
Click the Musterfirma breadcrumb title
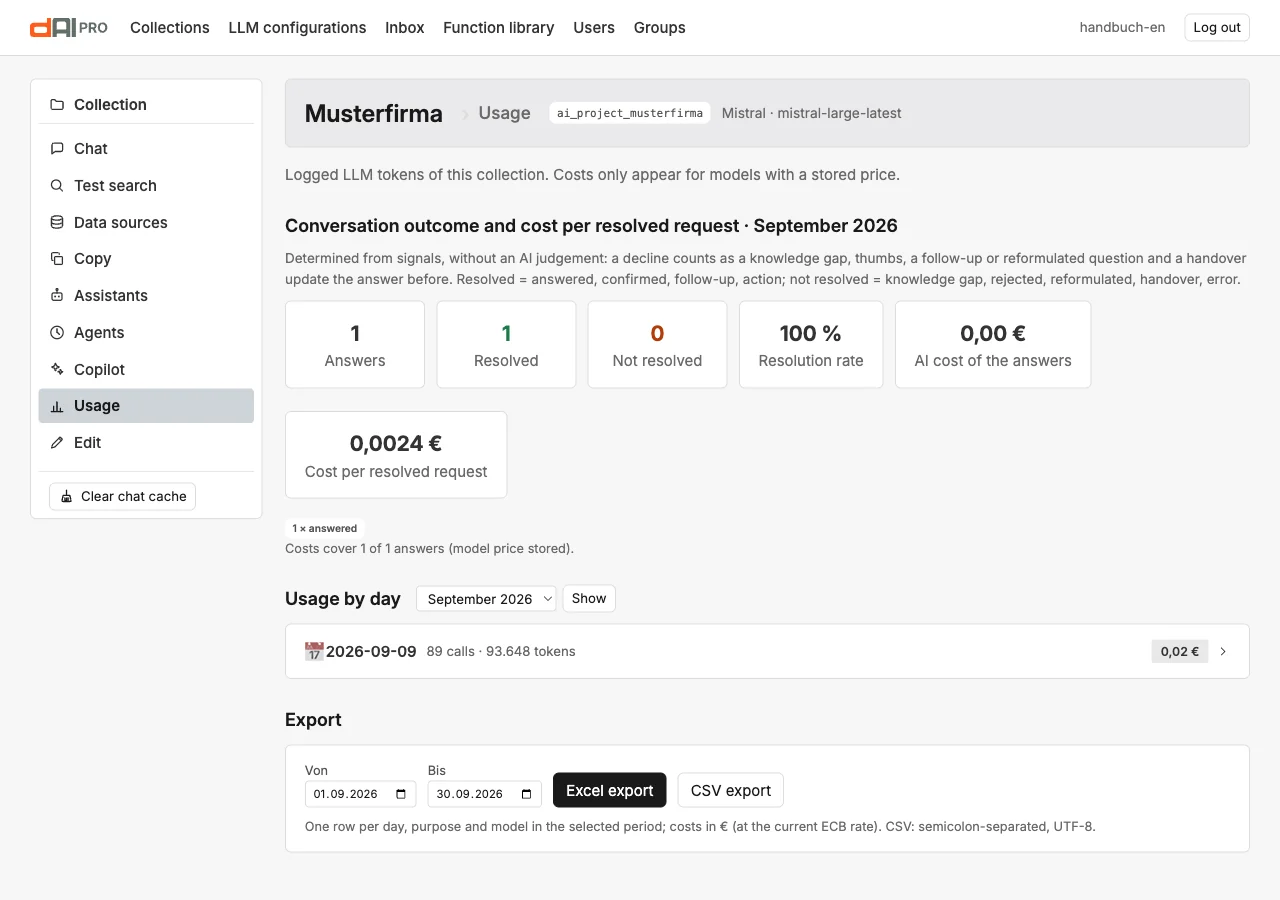pos(374,114)
